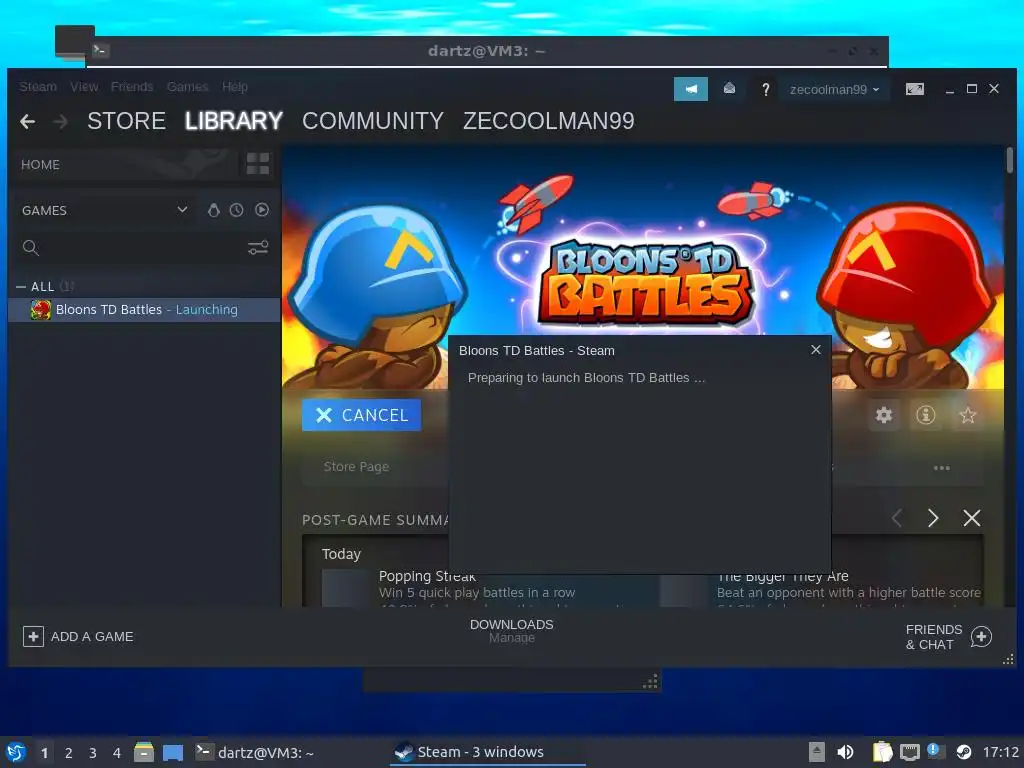Close the Bloons TD Battles launch dialog
The image size is (1024, 768).
coord(816,350)
